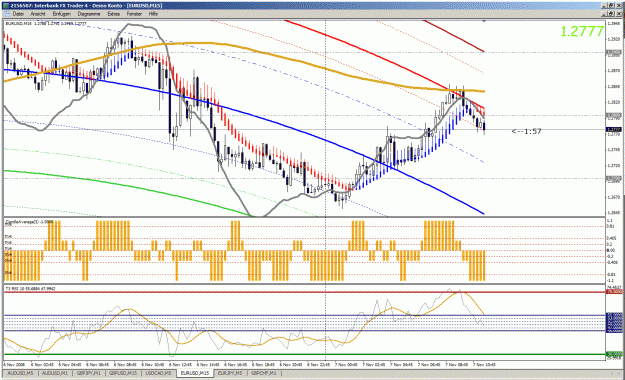Open the Hilfe menu

pos(153,14)
